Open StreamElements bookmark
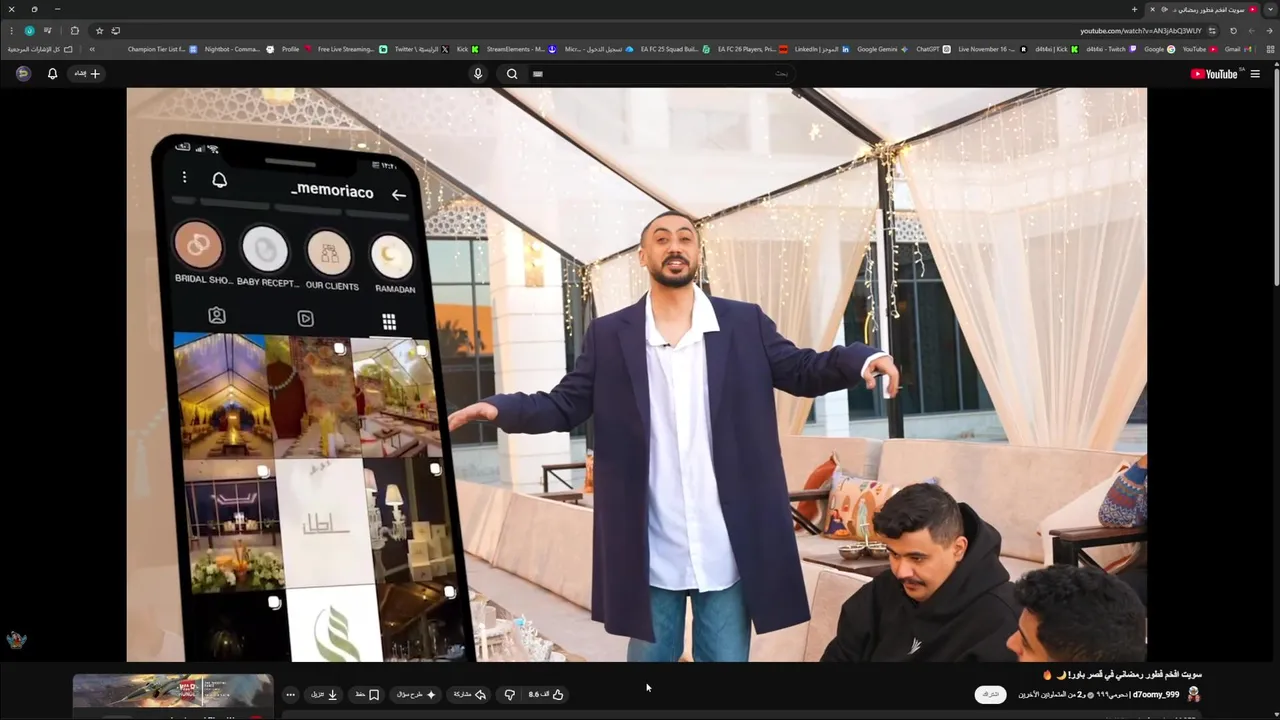 521,49
